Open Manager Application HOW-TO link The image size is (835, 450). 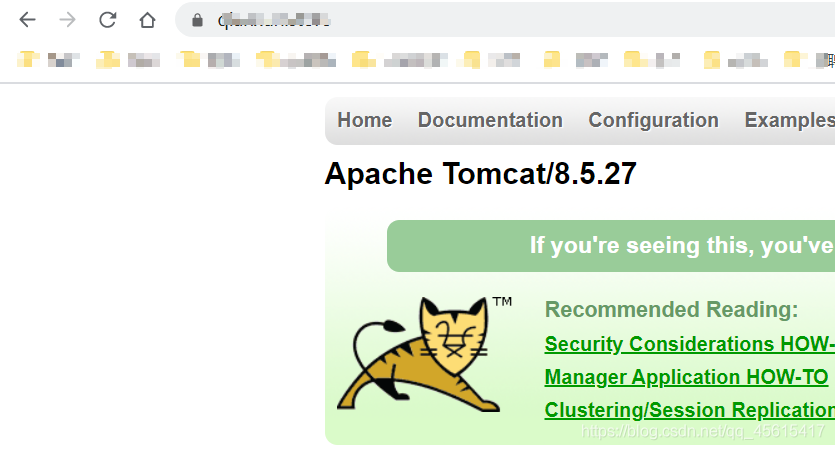tap(686, 377)
